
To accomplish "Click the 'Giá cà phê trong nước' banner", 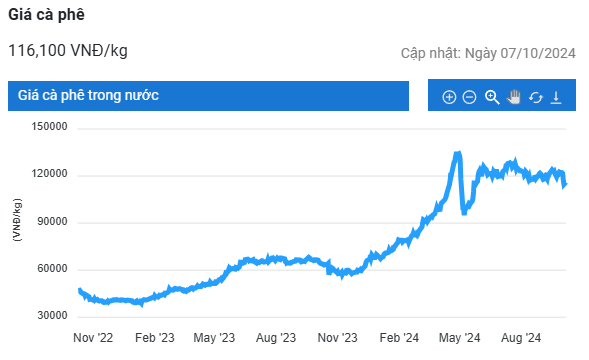I will click(x=208, y=96).
